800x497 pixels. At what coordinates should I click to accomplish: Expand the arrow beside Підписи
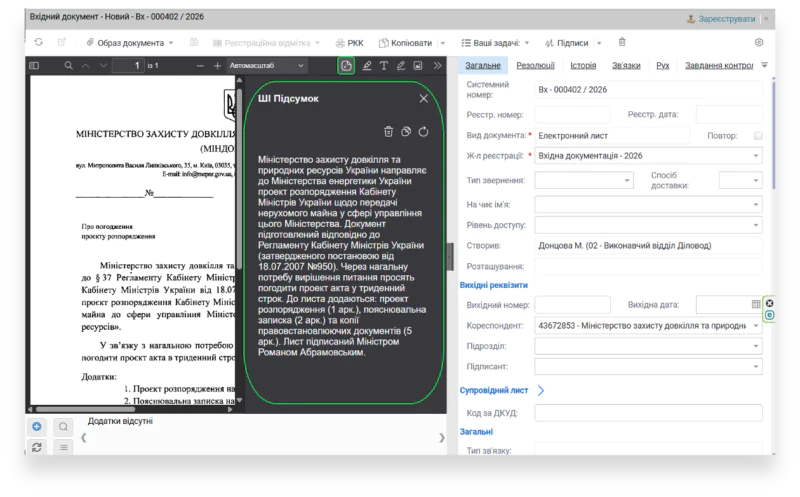[599, 43]
